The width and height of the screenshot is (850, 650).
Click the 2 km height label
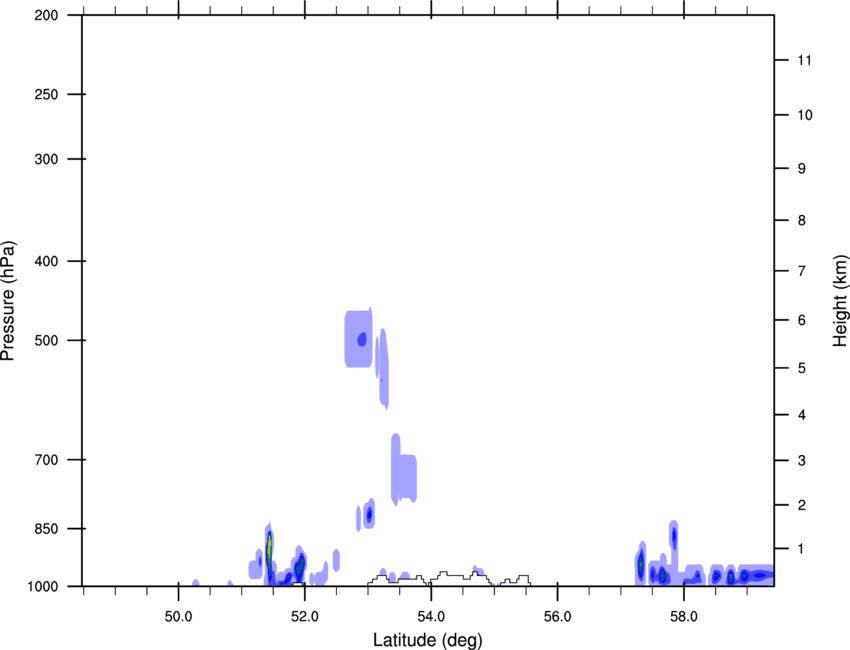(801, 505)
